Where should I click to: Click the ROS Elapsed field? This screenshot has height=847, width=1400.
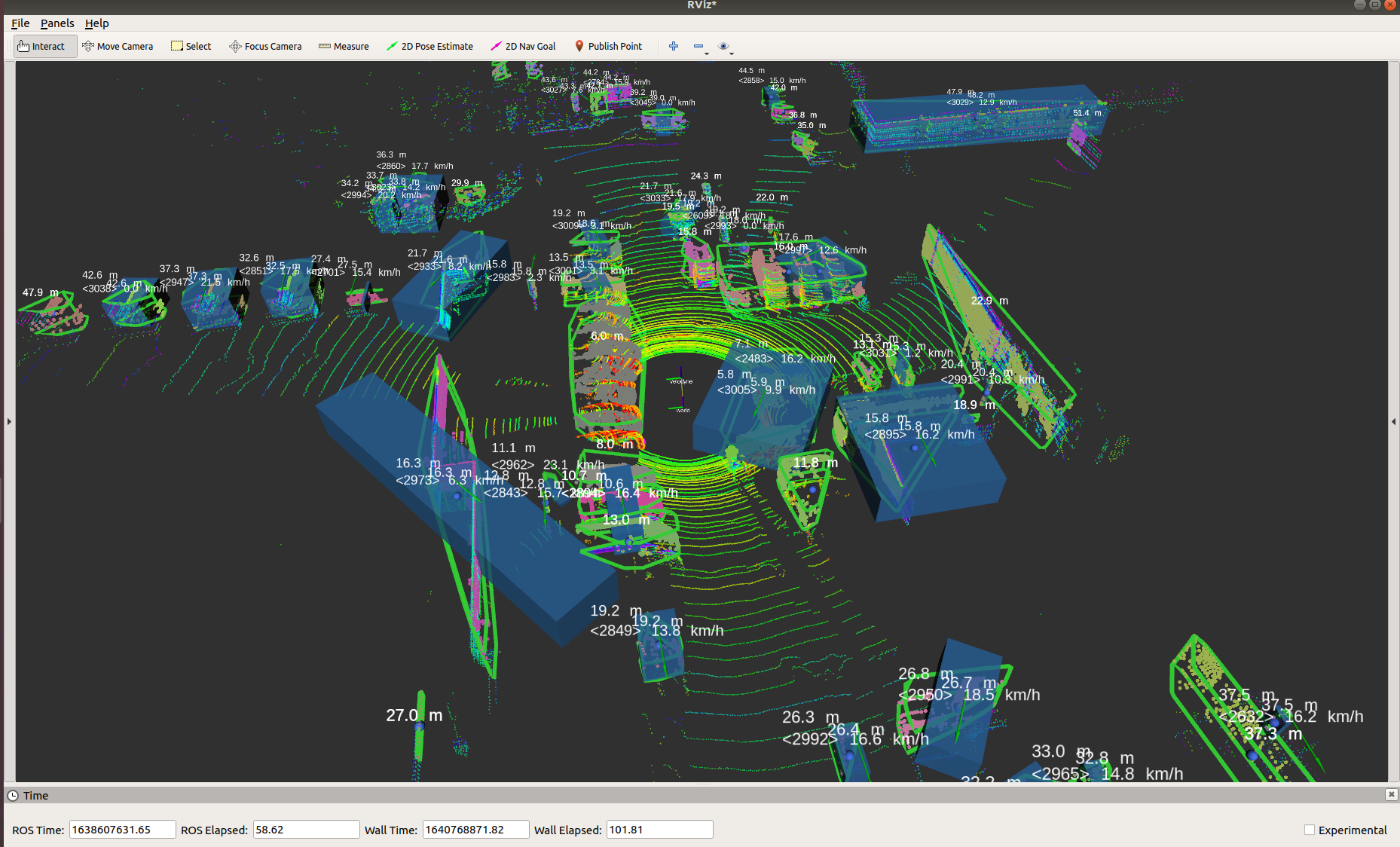tap(306, 830)
